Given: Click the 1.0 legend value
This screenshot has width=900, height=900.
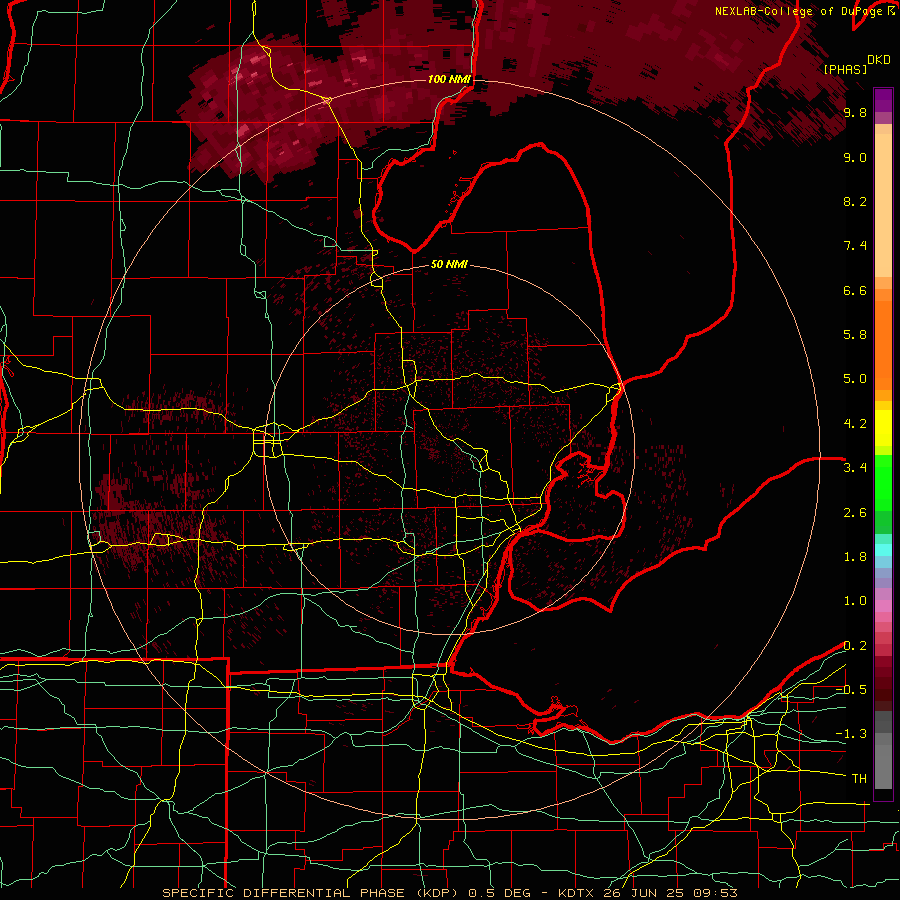Looking at the screenshot, I should tap(855, 601).
